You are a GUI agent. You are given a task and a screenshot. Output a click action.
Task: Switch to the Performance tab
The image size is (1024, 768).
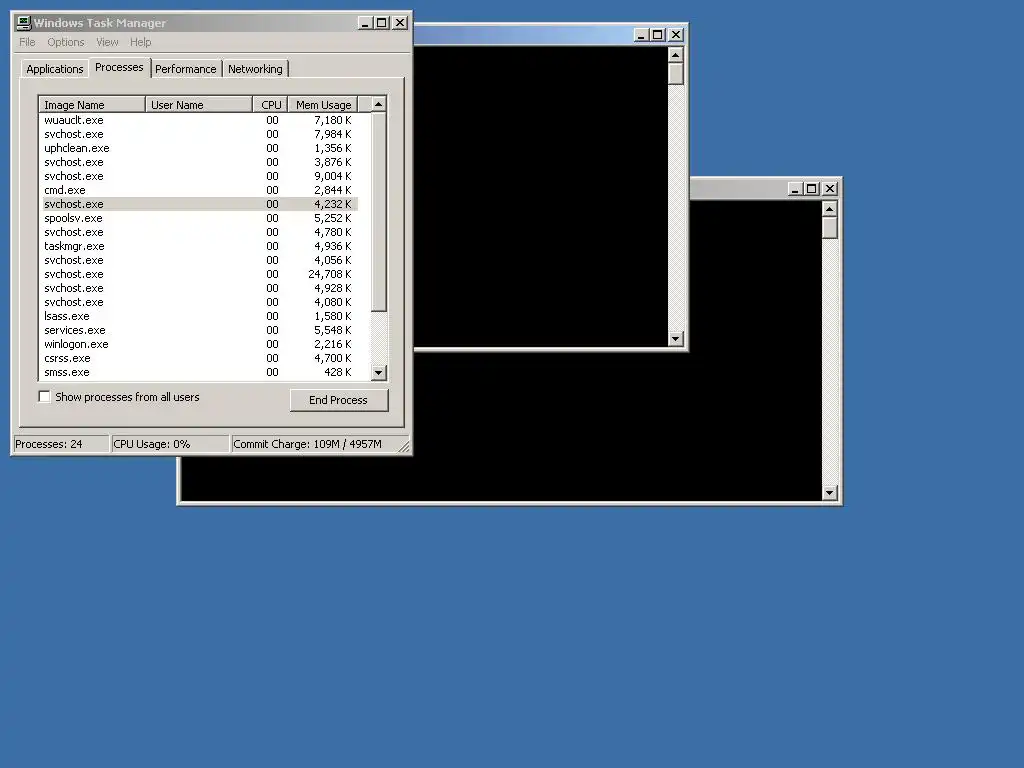[185, 69]
